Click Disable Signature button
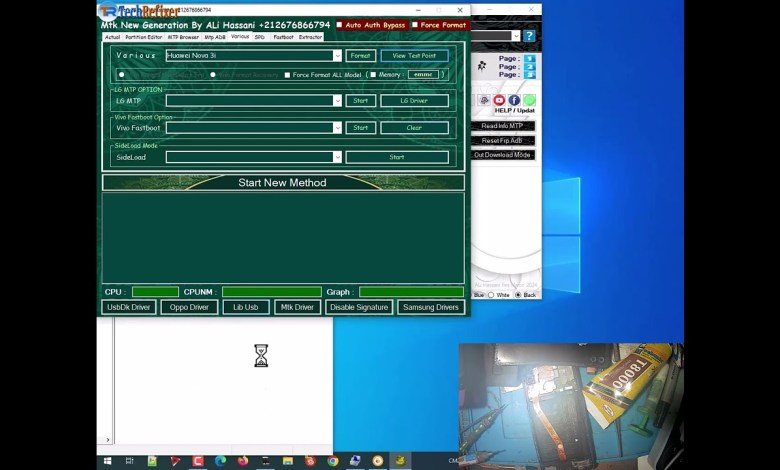Viewport: 780px width, 470px height. coord(359,307)
